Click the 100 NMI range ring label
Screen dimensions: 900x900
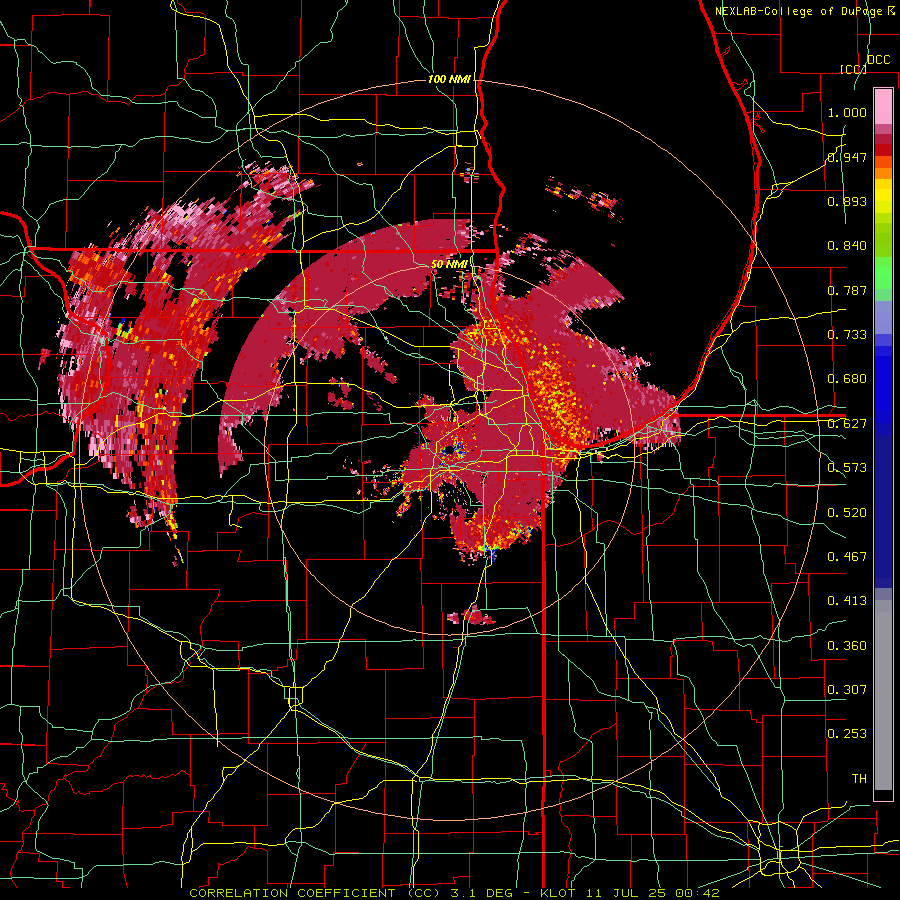pos(449,79)
